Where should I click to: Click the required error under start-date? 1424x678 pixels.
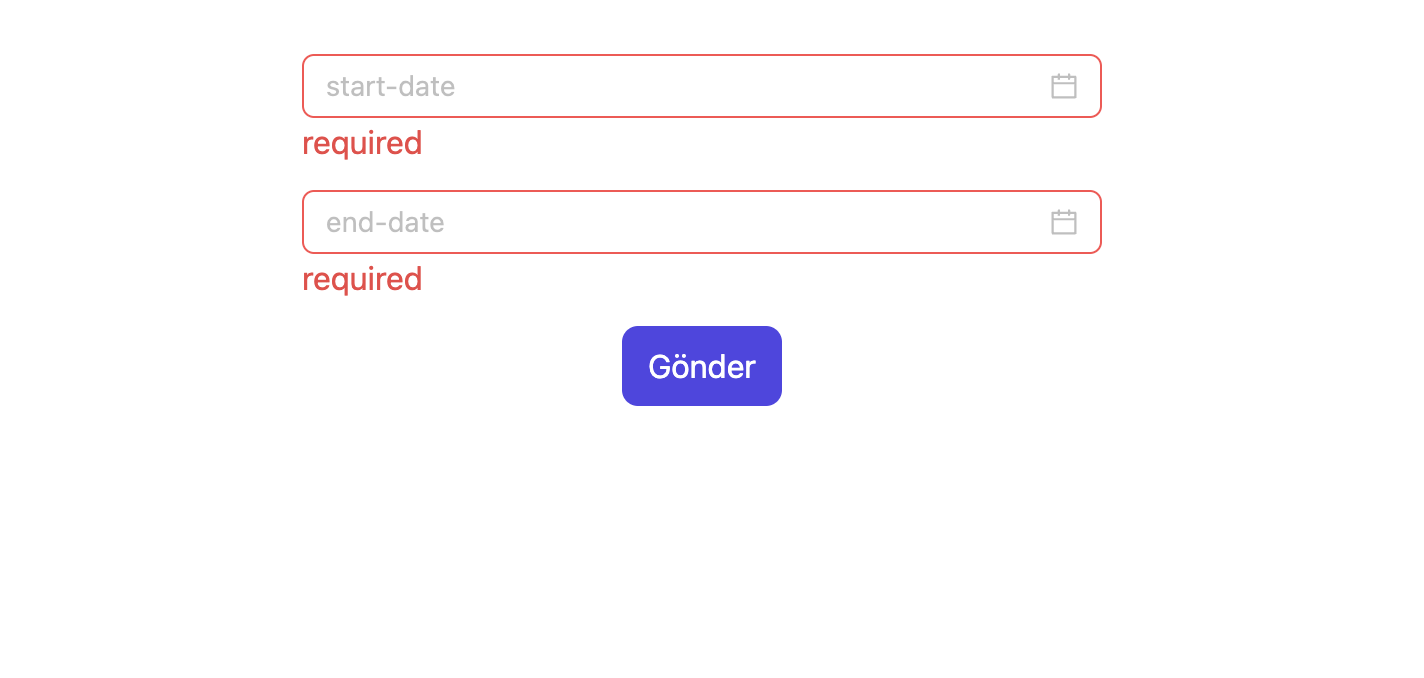point(361,143)
